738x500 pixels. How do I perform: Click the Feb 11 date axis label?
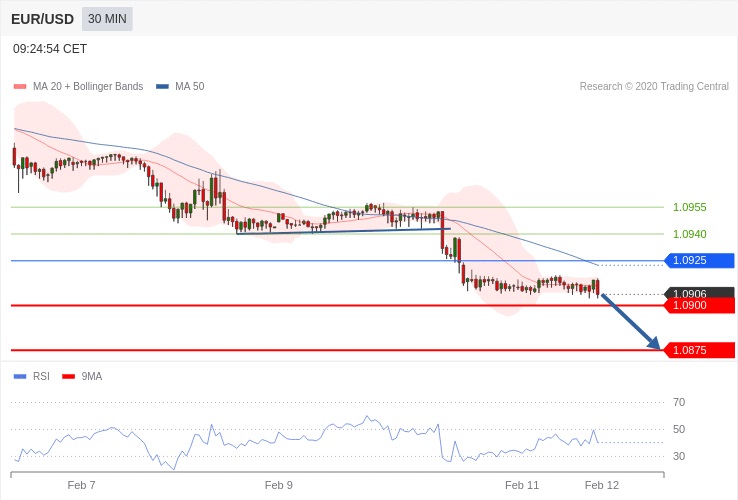[x=522, y=485]
